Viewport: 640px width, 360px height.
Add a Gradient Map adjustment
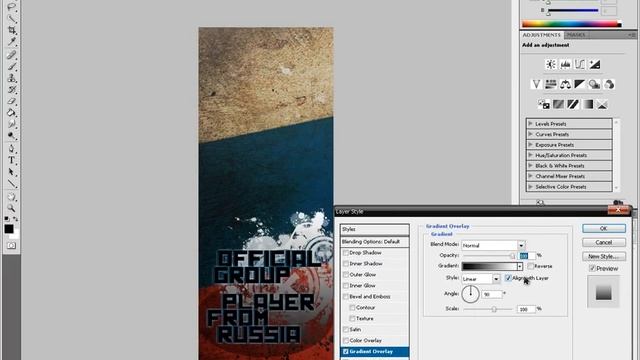pos(588,104)
